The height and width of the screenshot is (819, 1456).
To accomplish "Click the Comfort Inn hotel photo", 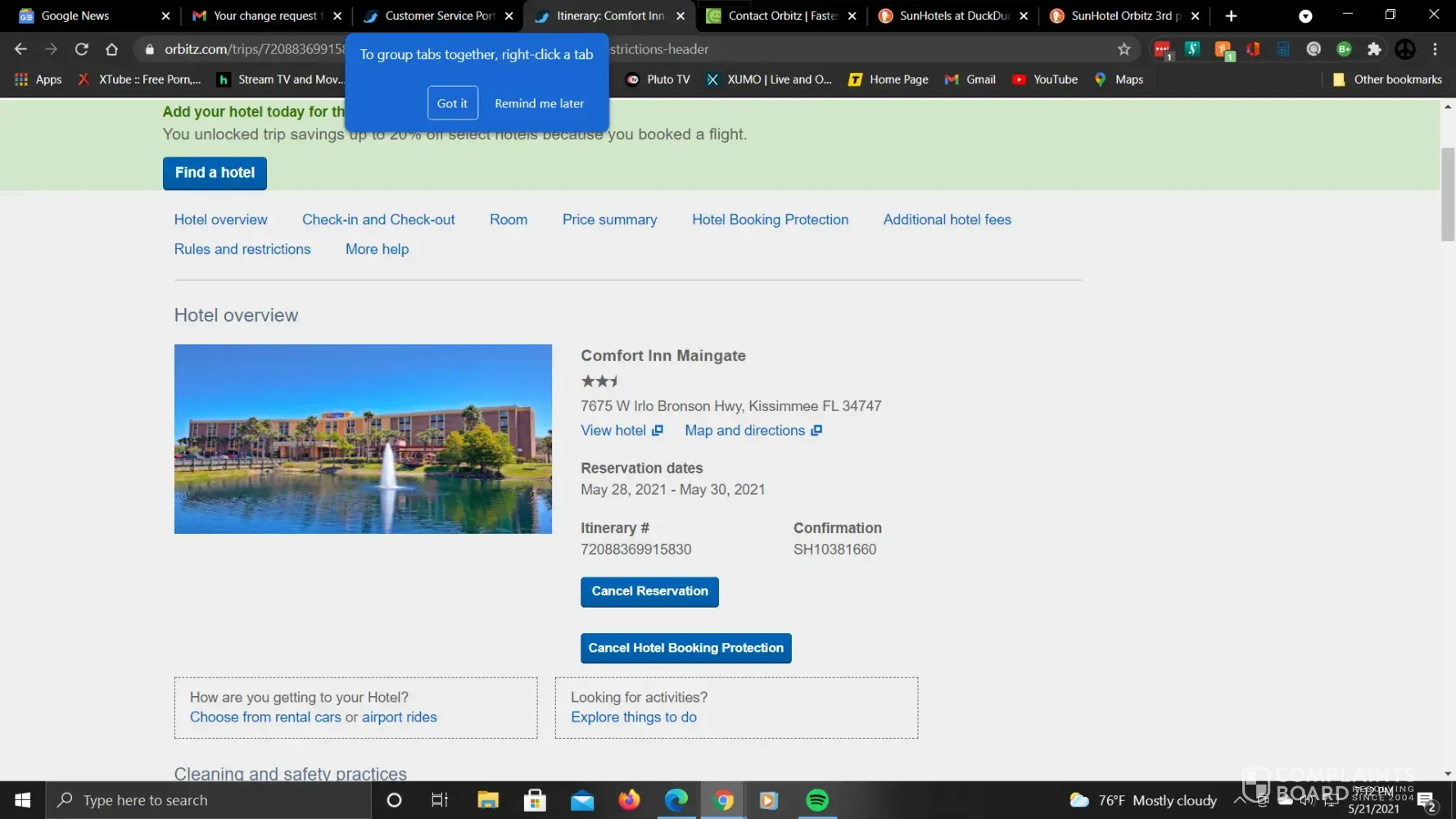I will click(x=363, y=439).
